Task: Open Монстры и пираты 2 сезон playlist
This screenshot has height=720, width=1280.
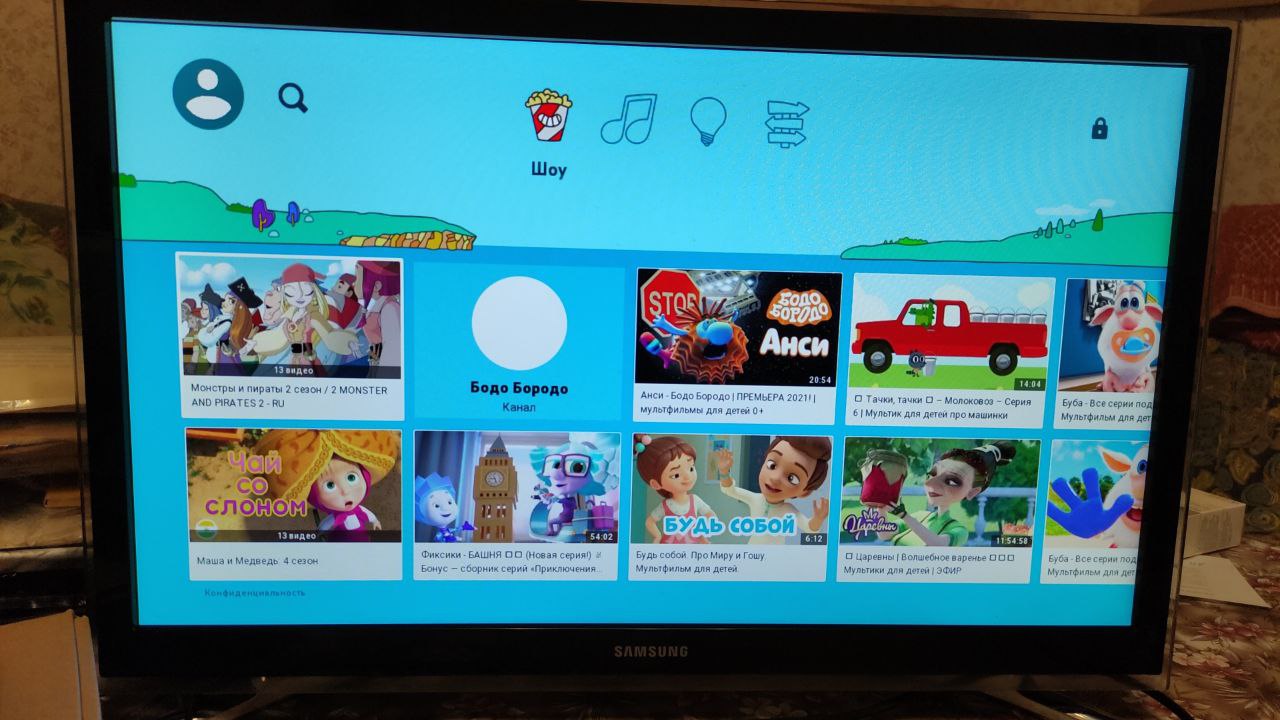Action: click(290, 318)
